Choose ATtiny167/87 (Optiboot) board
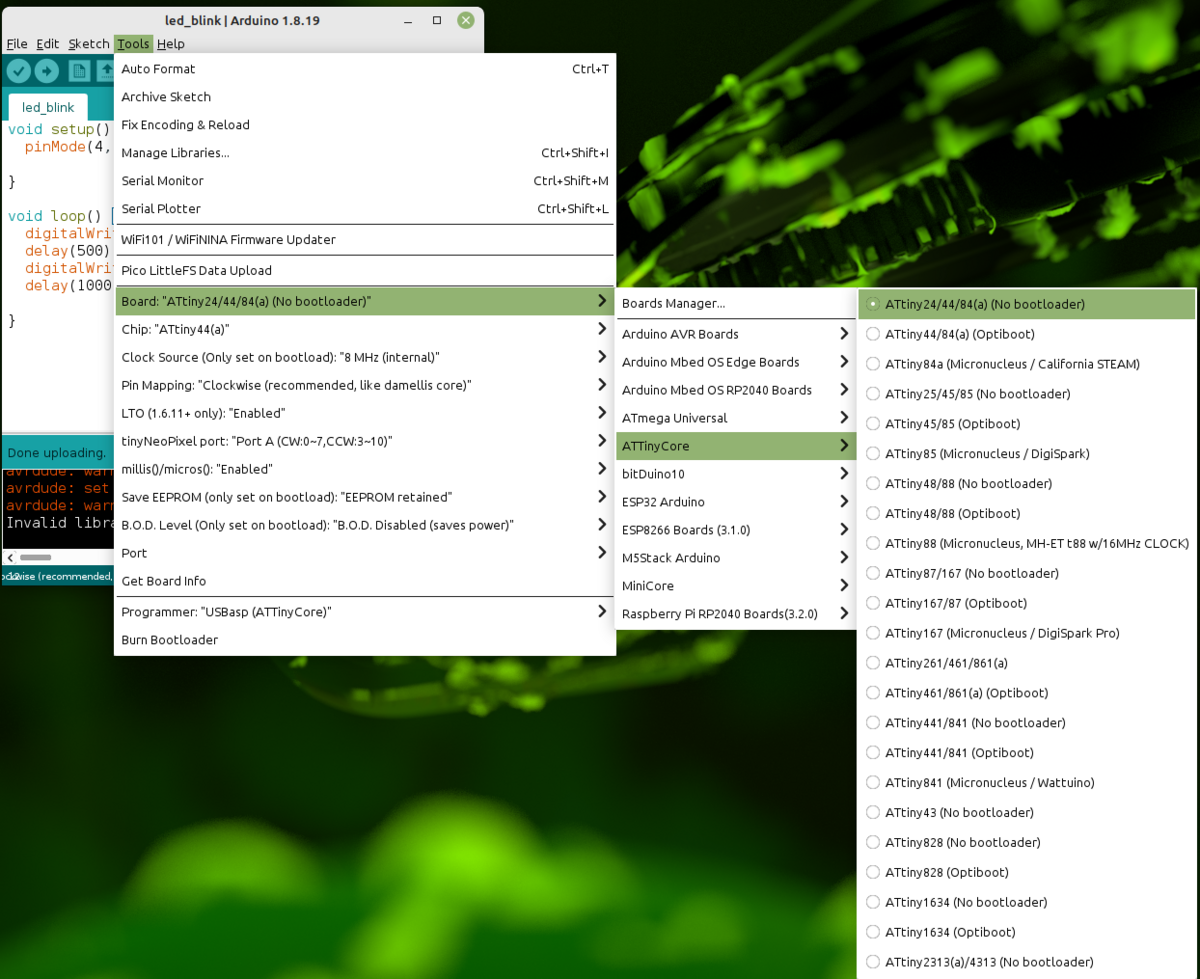Viewport: 1200px width, 979px height. click(1027, 603)
